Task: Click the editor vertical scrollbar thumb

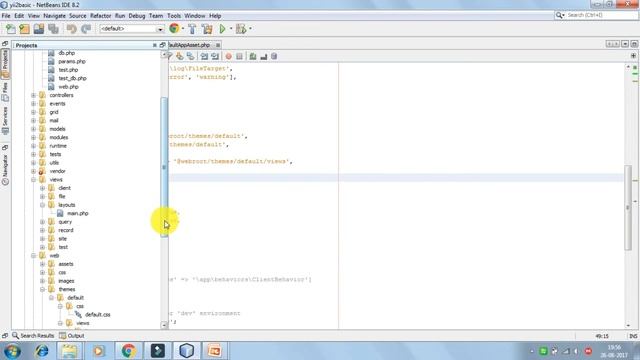Action: click(628, 208)
